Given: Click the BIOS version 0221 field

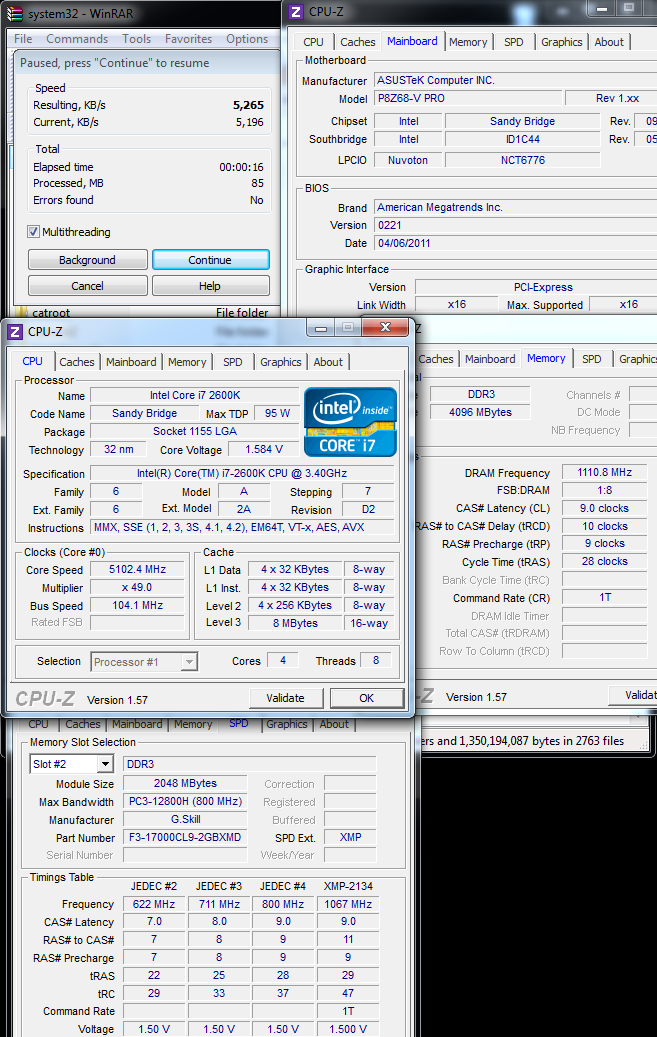Looking at the screenshot, I should point(515,225).
